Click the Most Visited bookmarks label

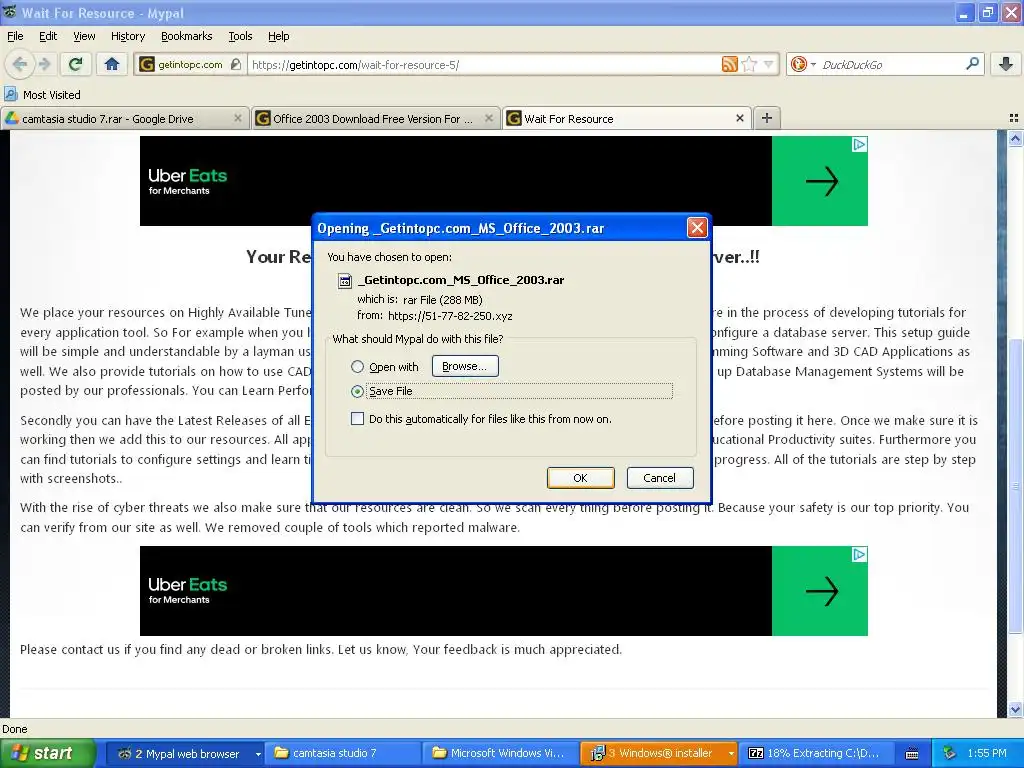52,95
